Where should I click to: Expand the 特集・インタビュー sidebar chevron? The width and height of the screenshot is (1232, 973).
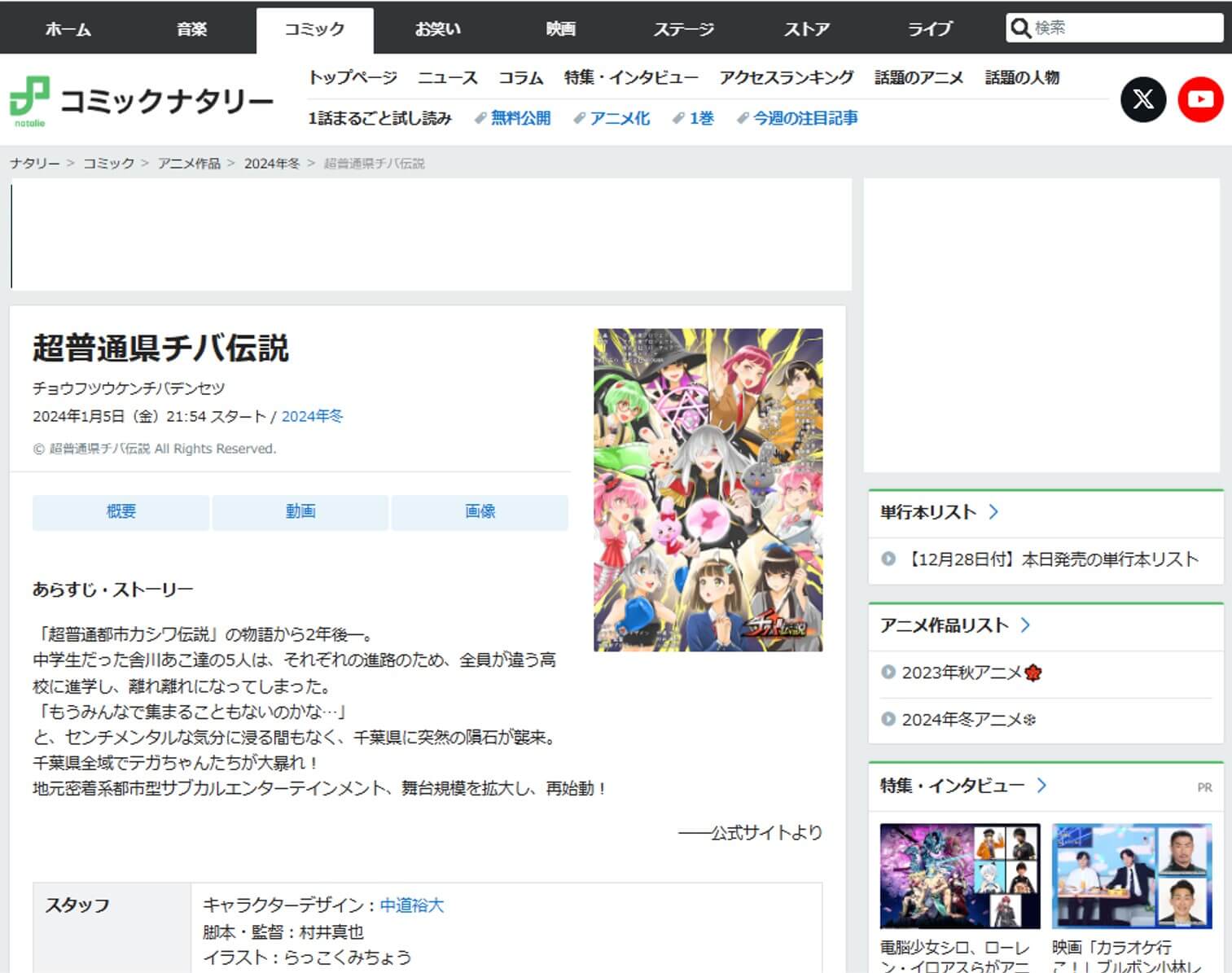pos(1041,786)
